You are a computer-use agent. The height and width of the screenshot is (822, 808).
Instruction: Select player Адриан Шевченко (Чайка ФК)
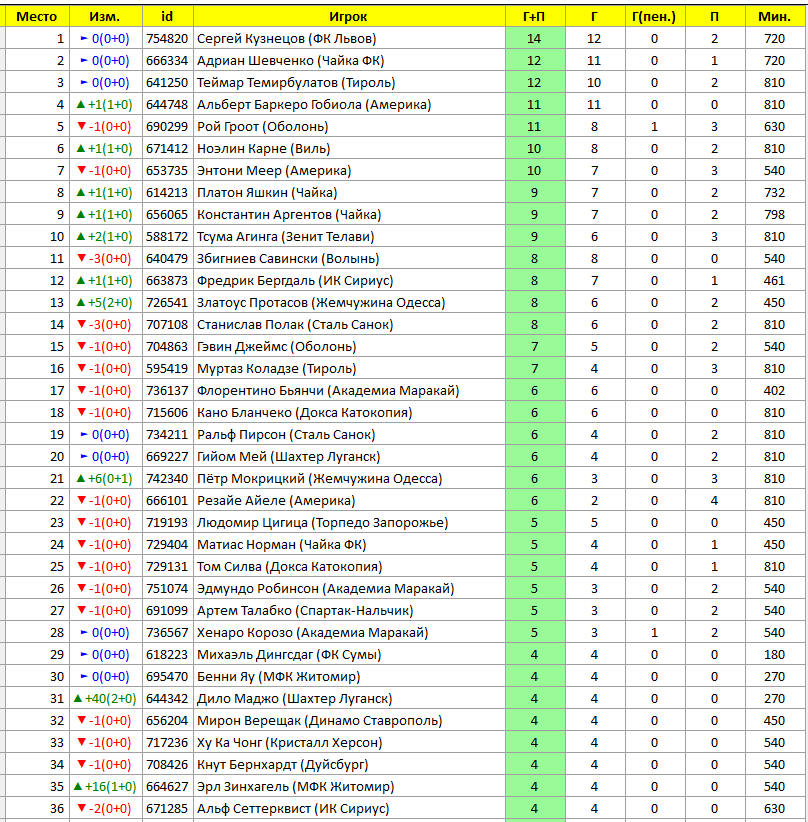click(x=290, y=61)
